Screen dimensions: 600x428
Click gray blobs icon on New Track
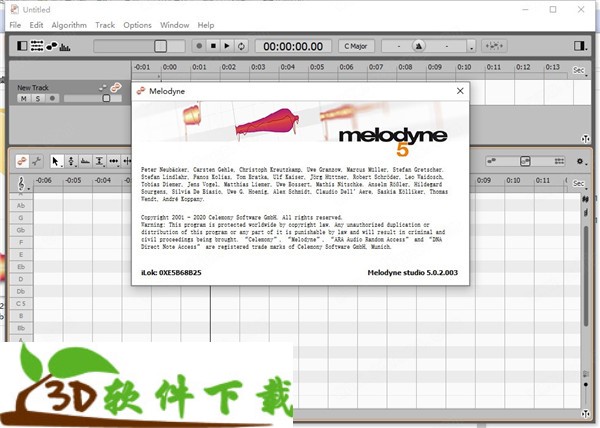pos(103,88)
